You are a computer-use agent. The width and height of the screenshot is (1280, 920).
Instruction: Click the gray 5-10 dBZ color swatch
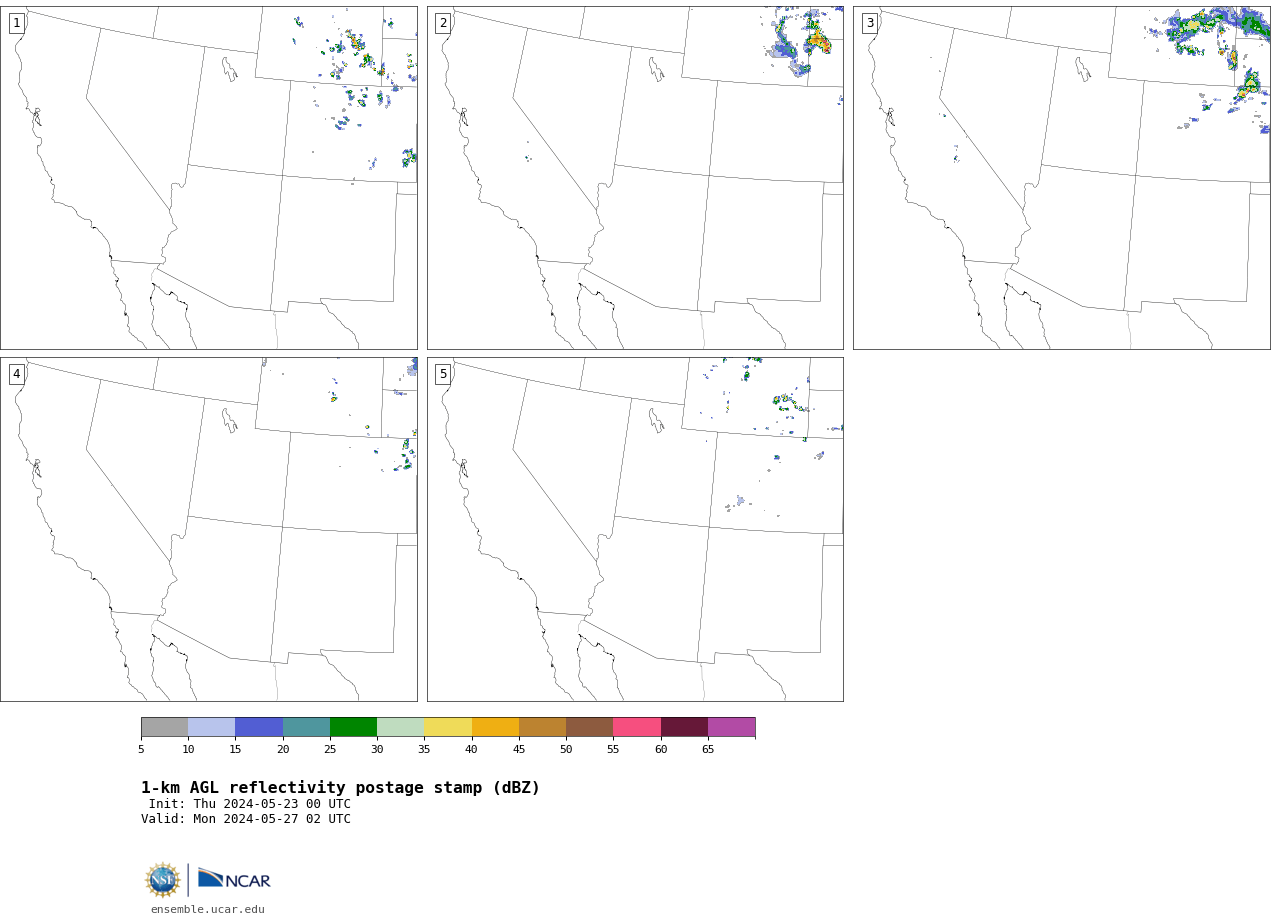164,727
